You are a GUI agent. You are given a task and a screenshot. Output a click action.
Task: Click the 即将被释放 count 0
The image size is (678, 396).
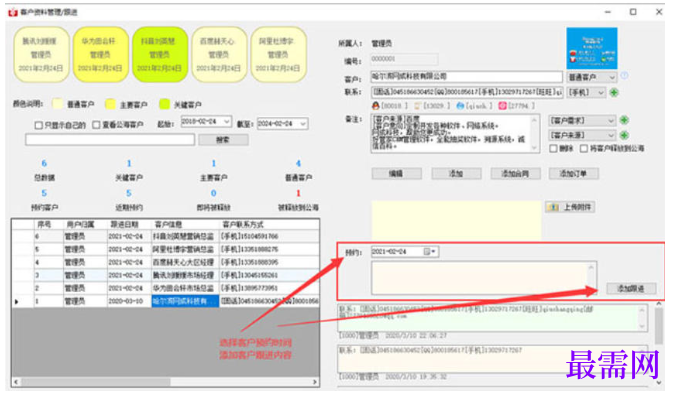click(x=213, y=193)
